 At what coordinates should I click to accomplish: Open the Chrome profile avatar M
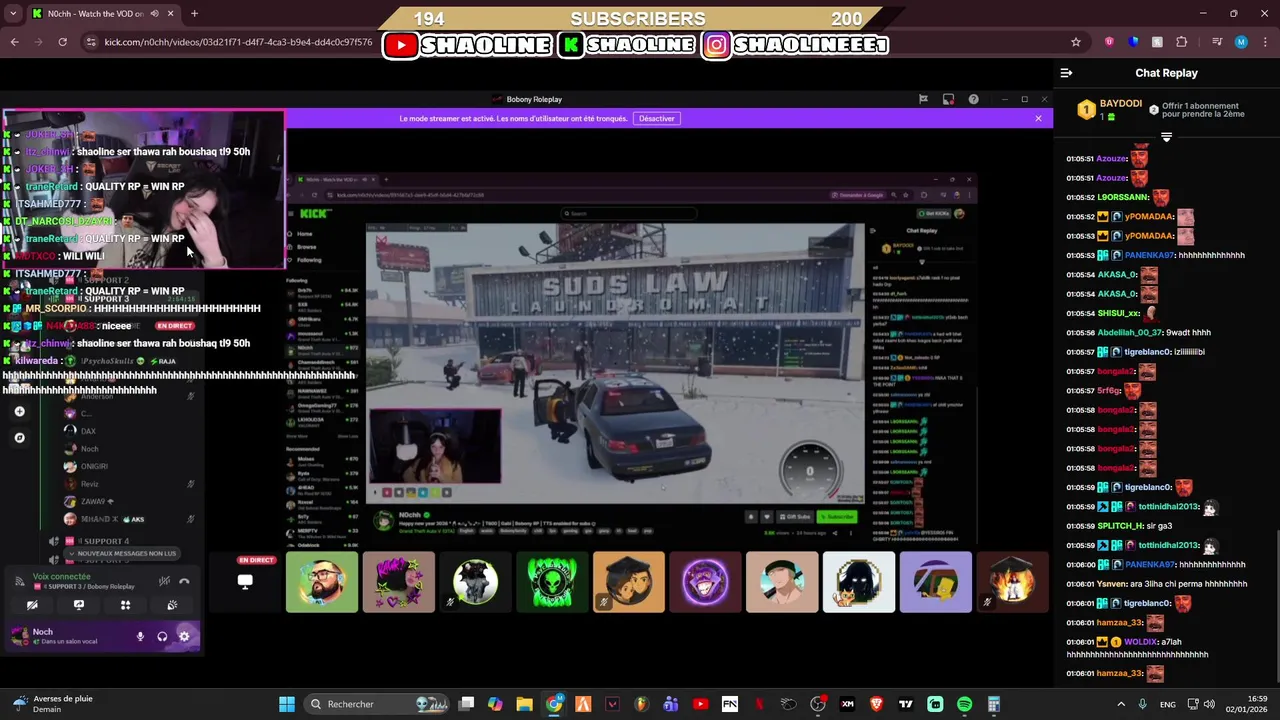[1241, 42]
